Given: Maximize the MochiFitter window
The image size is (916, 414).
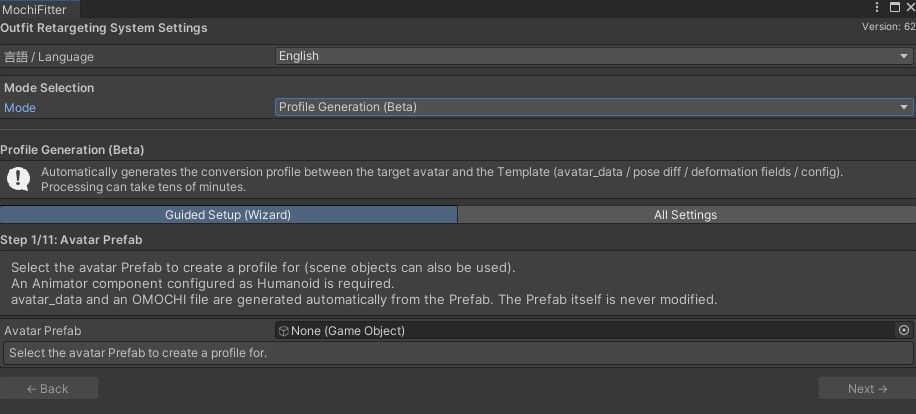Looking at the screenshot, I should click(x=894, y=8).
